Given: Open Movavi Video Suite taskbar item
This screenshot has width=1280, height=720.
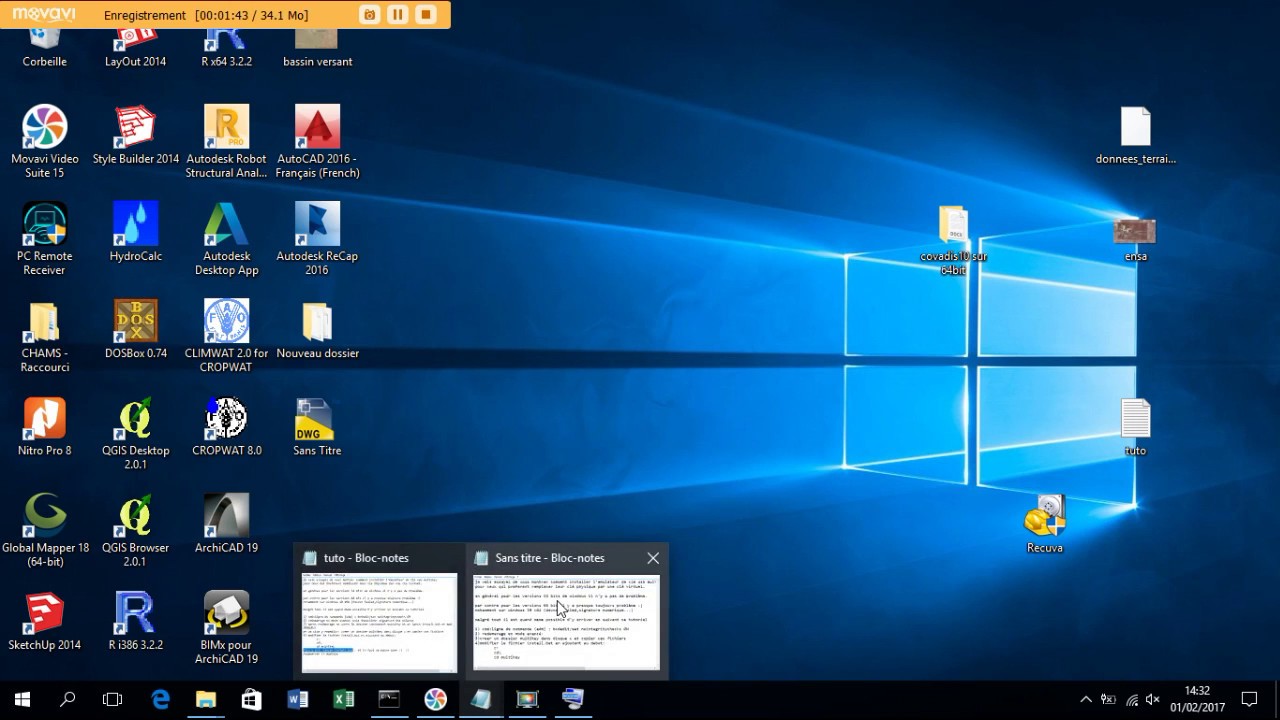Looking at the screenshot, I should pos(435,700).
